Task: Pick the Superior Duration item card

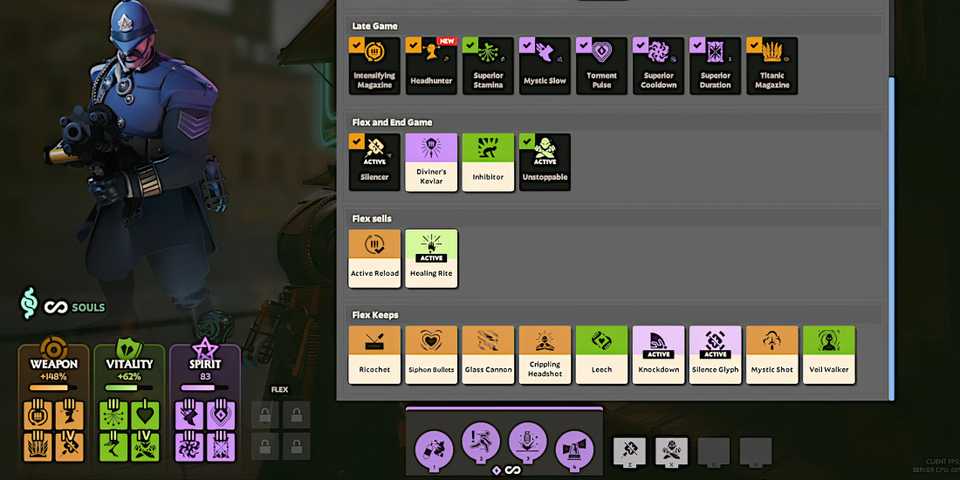Action: [x=715, y=66]
